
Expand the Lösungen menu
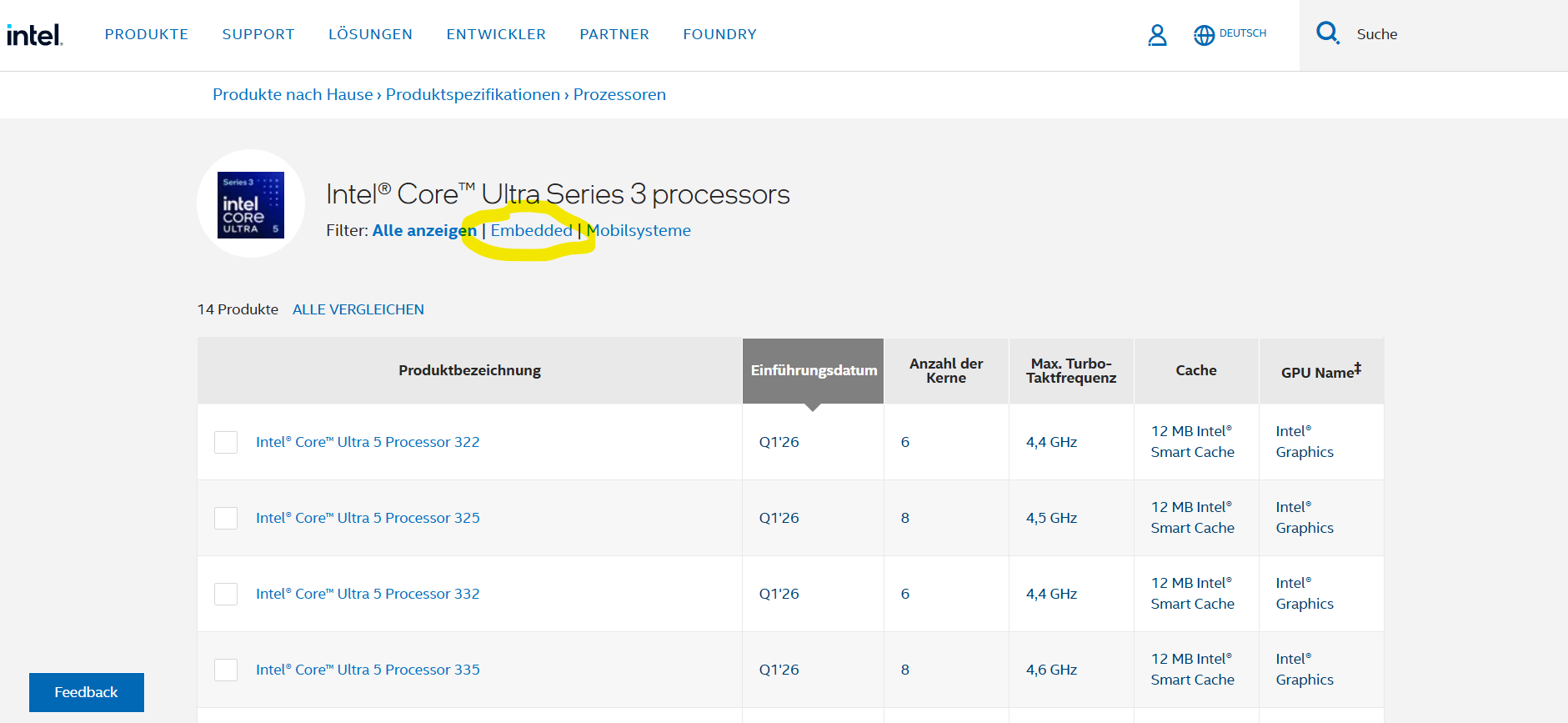point(370,34)
